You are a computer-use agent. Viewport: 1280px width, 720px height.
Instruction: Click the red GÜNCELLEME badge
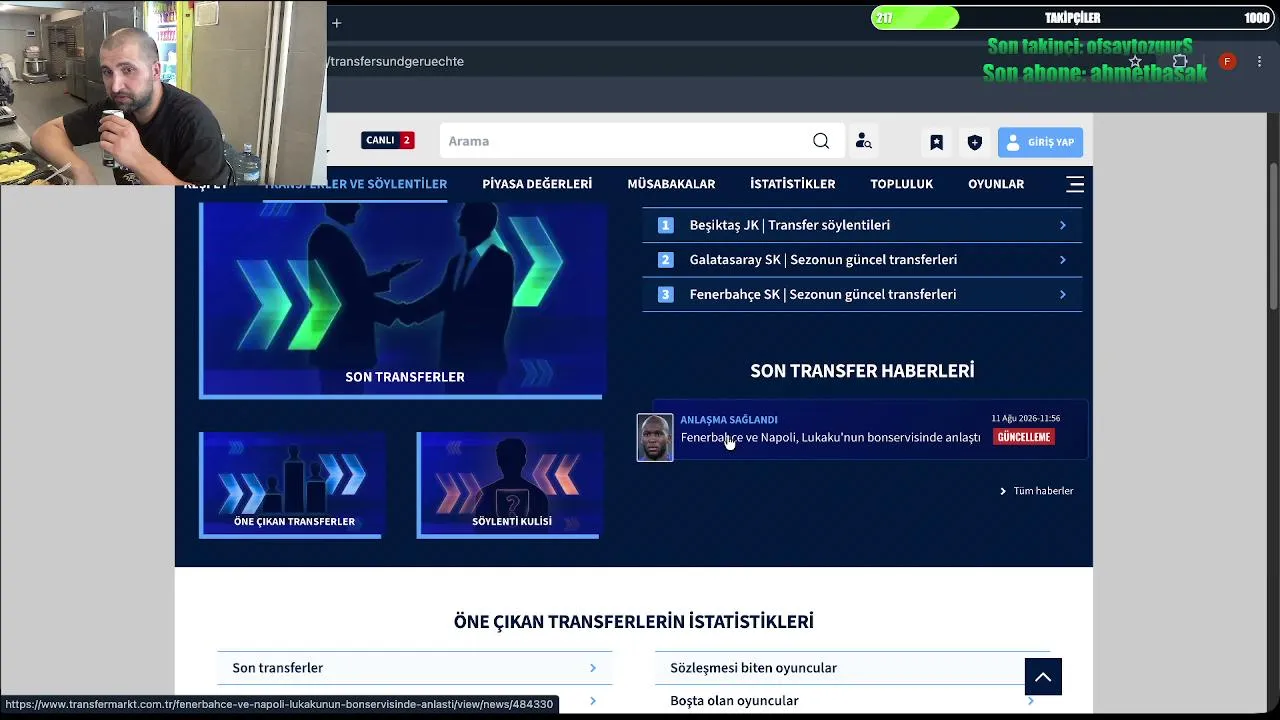point(1024,437)
